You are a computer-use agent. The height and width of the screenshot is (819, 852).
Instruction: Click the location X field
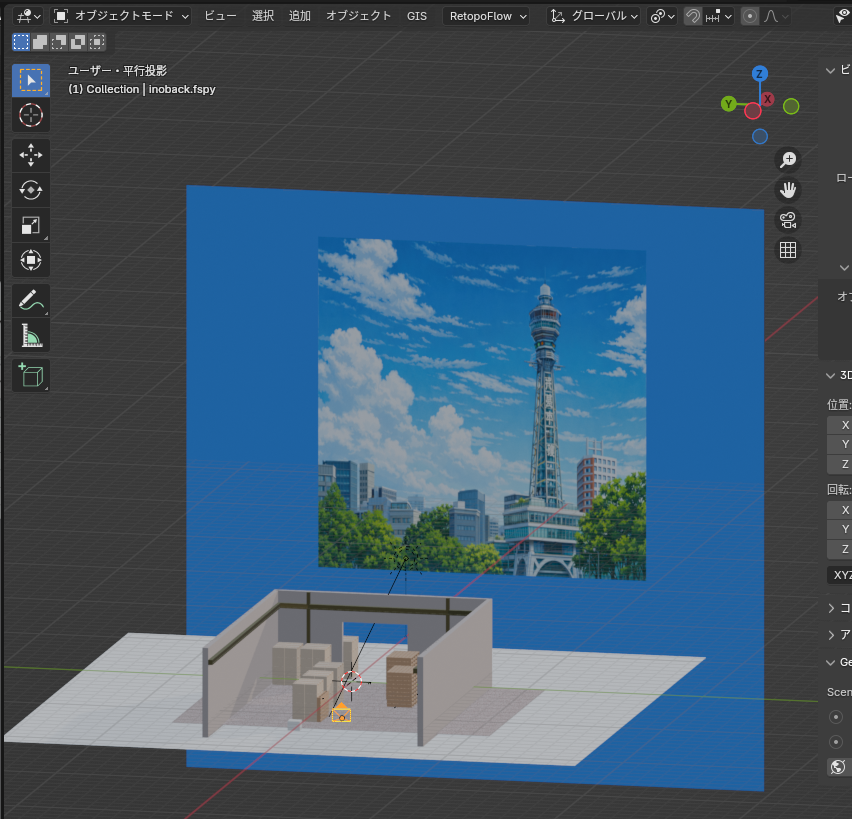pyautogui.click(x=840, y=425)
